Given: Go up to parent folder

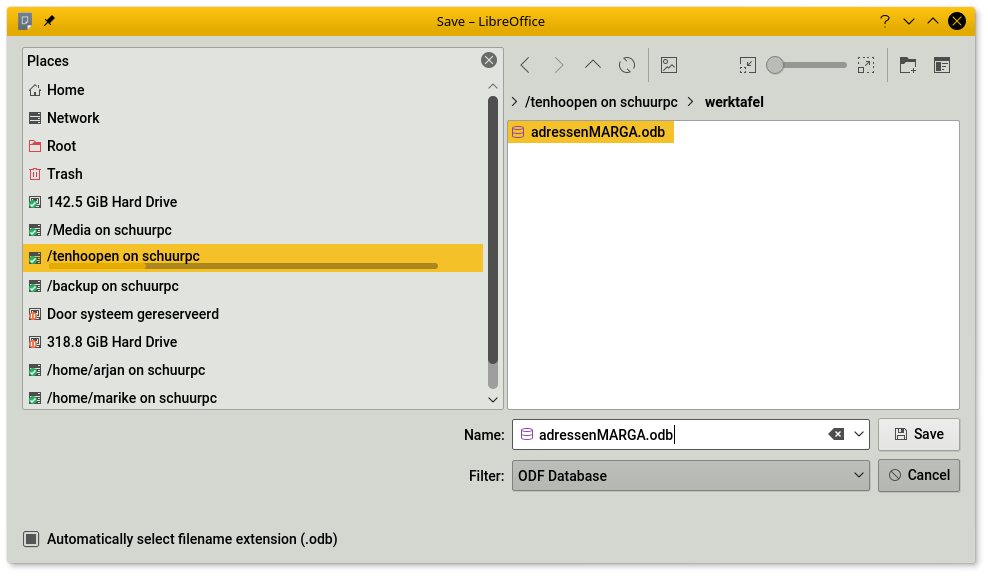Looking at the screenshot, I should click(x=593, y=65).
